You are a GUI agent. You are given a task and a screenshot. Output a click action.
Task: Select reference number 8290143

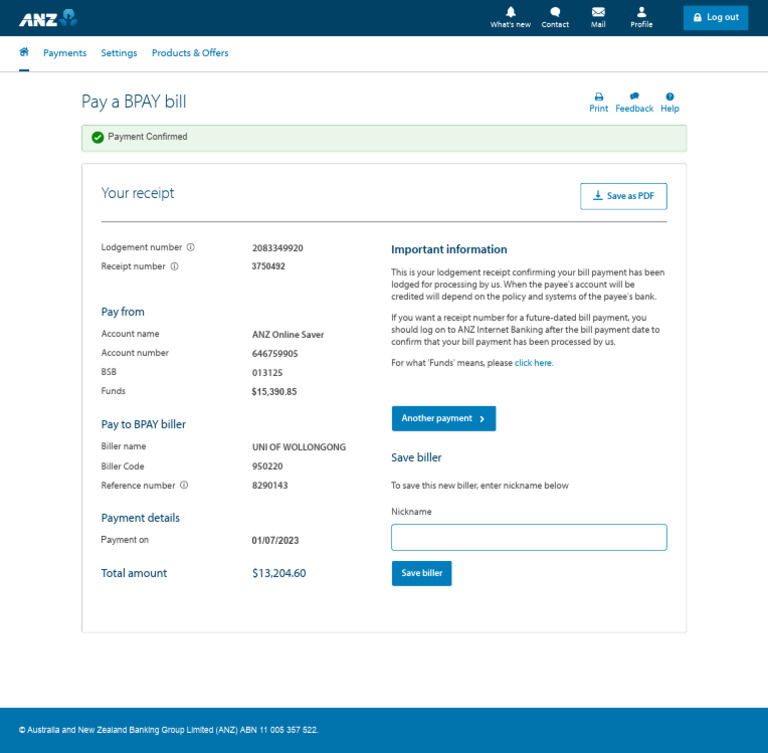coord(270,486)
